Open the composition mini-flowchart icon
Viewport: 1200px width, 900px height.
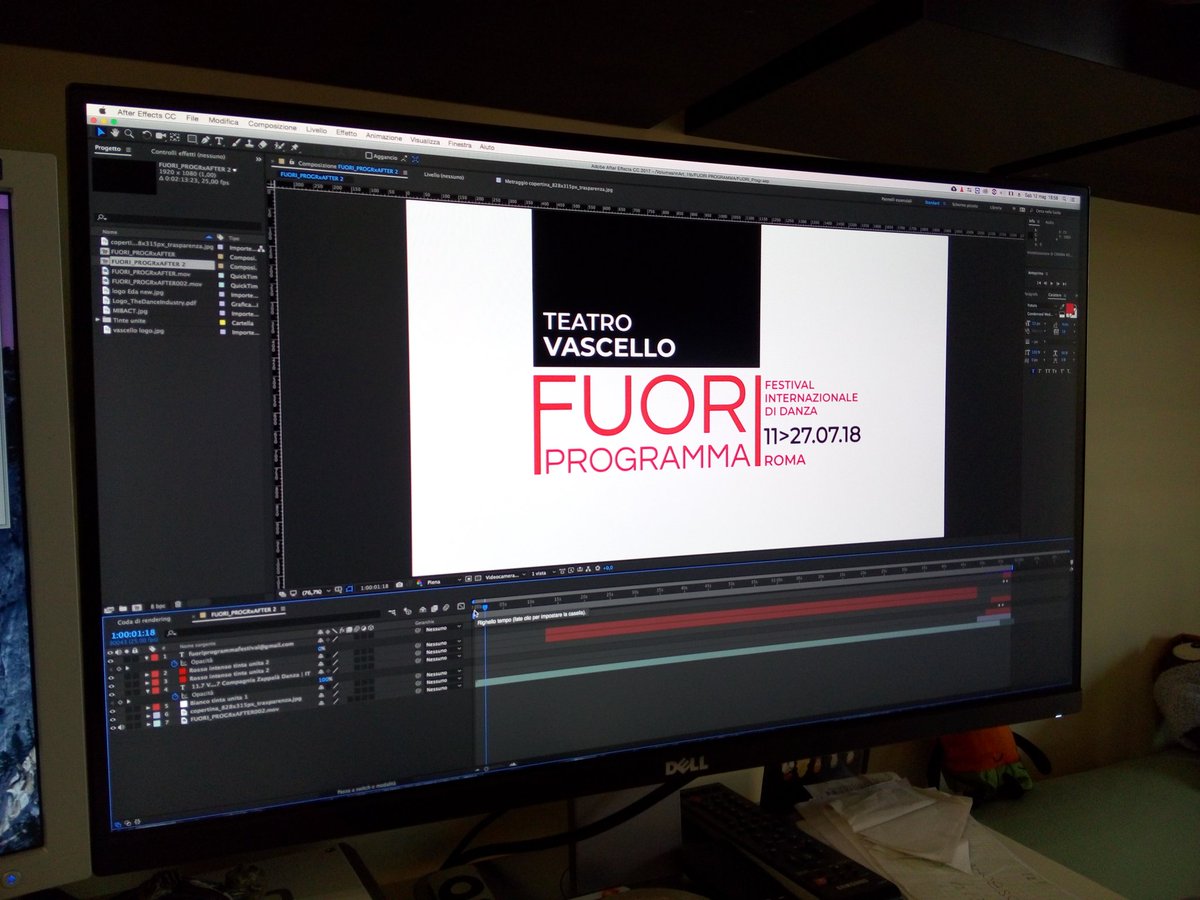pyautogui.click(x=391, y=612)
